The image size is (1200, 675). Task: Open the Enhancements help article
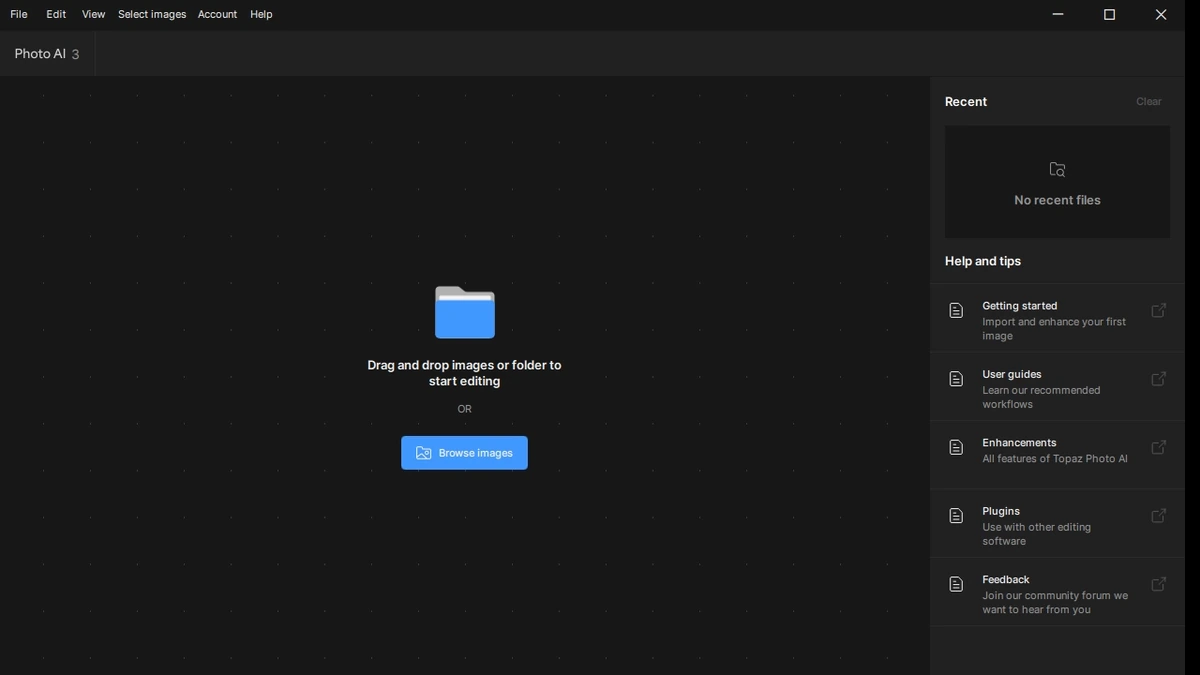1057,455
